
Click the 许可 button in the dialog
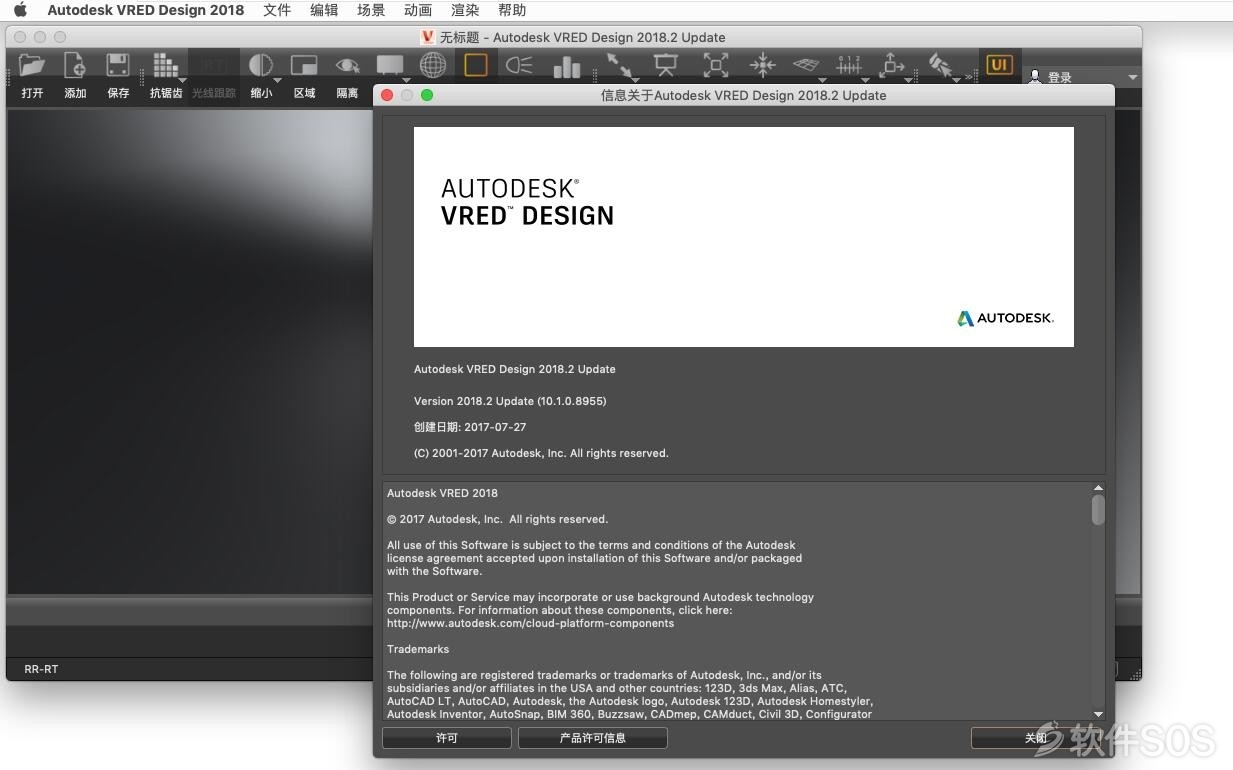coord(447,738)
